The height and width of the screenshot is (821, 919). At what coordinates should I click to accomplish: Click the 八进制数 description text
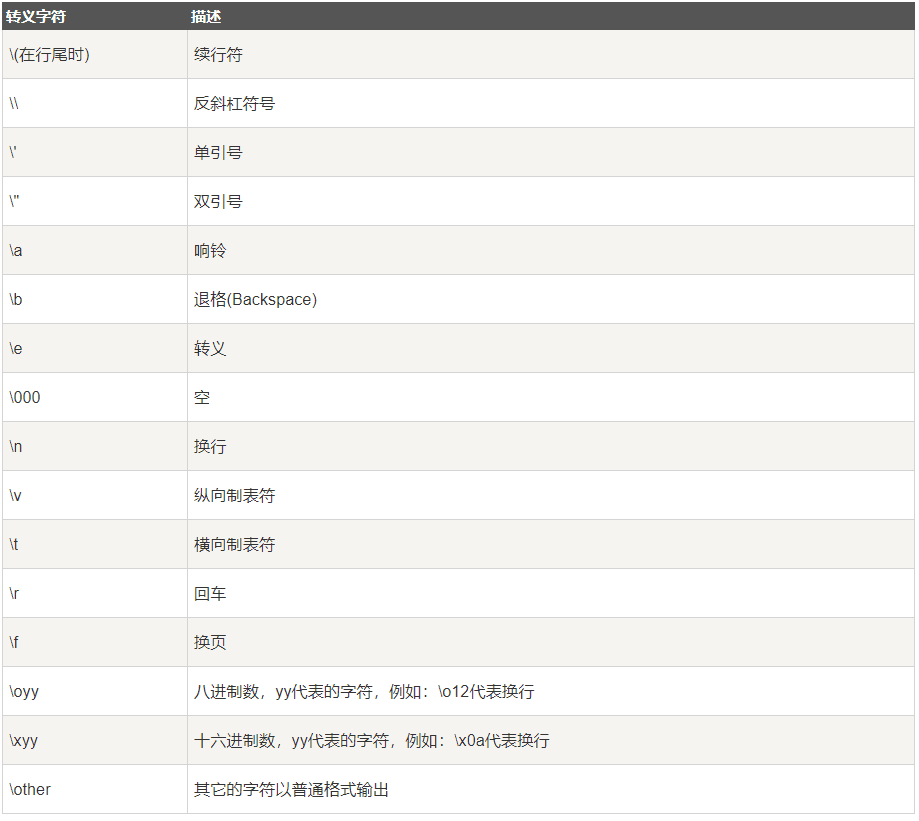pos(364,691)
